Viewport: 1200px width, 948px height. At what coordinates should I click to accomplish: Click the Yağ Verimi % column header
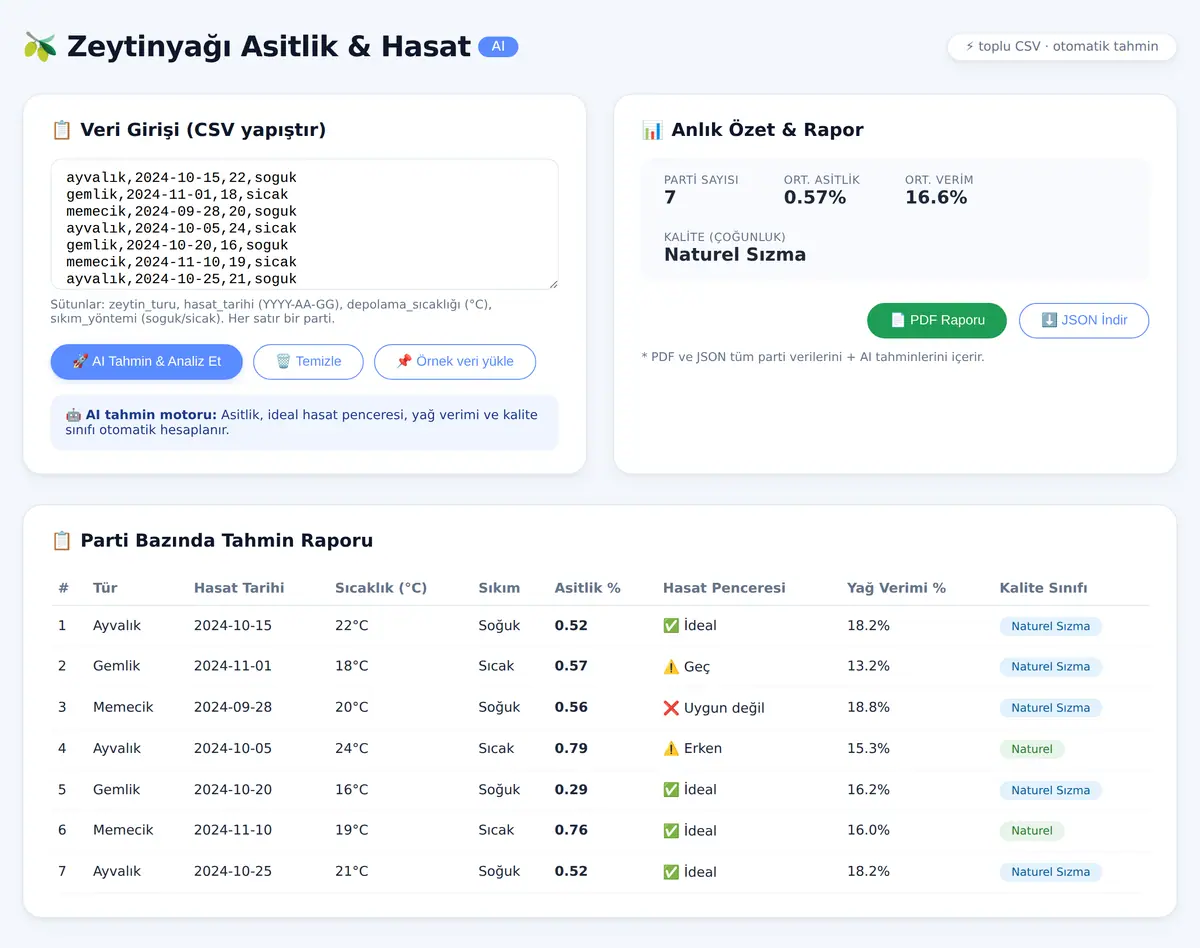[896, 588]
